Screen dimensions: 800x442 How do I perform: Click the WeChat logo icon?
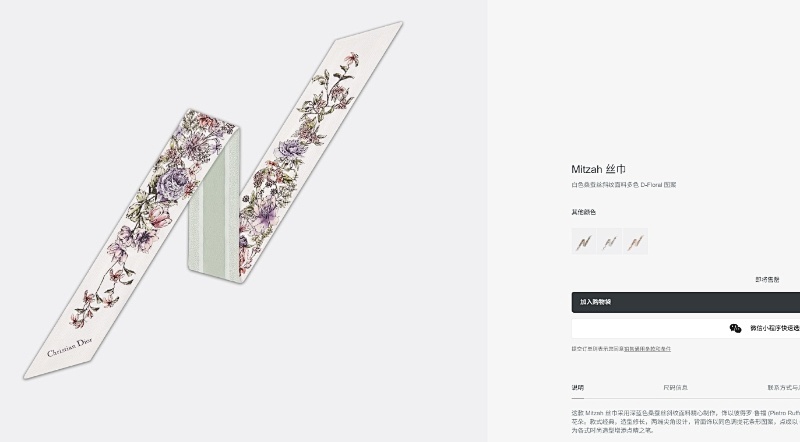click(x=736, y=328)
